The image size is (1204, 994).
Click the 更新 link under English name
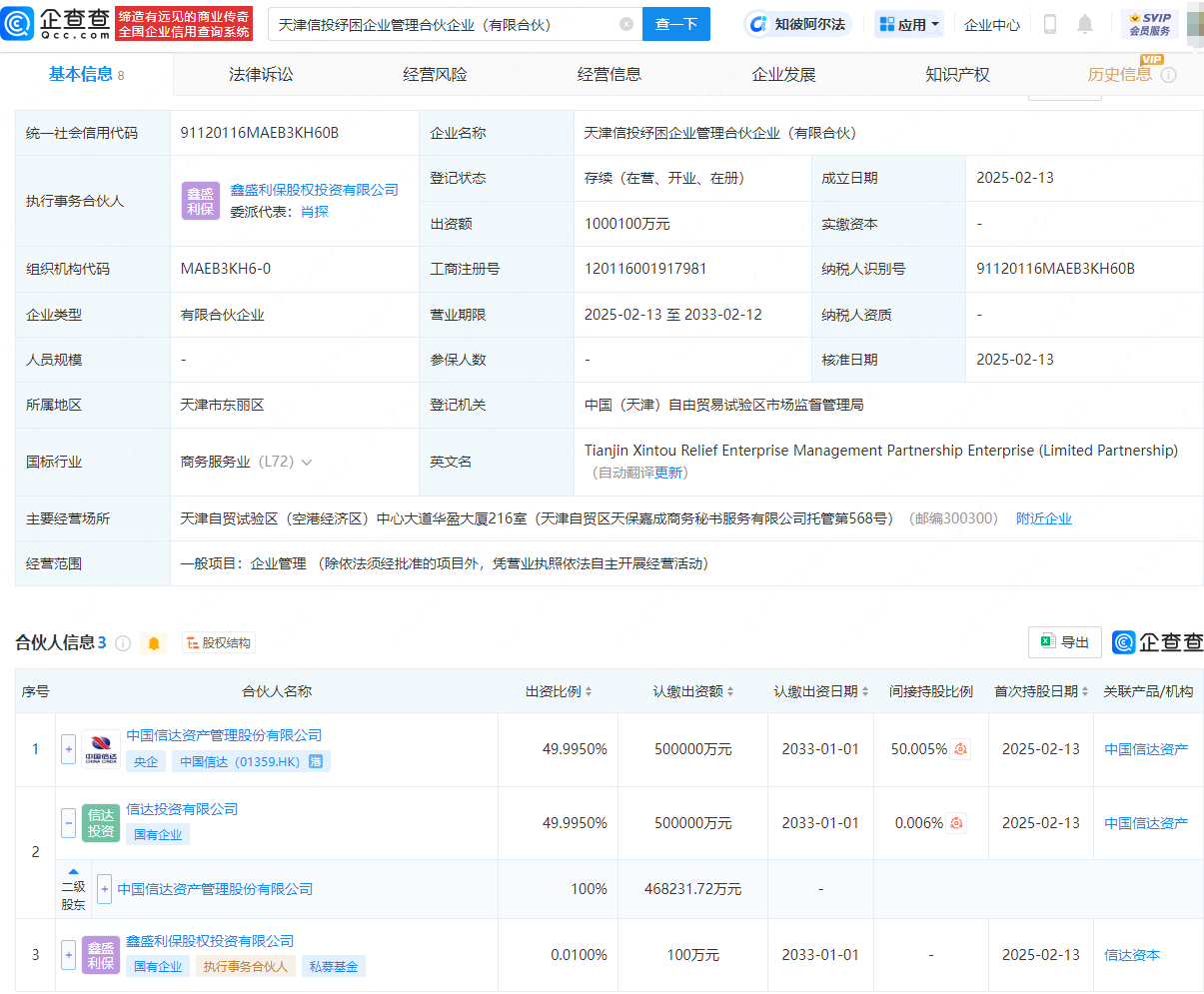(668, 473)
